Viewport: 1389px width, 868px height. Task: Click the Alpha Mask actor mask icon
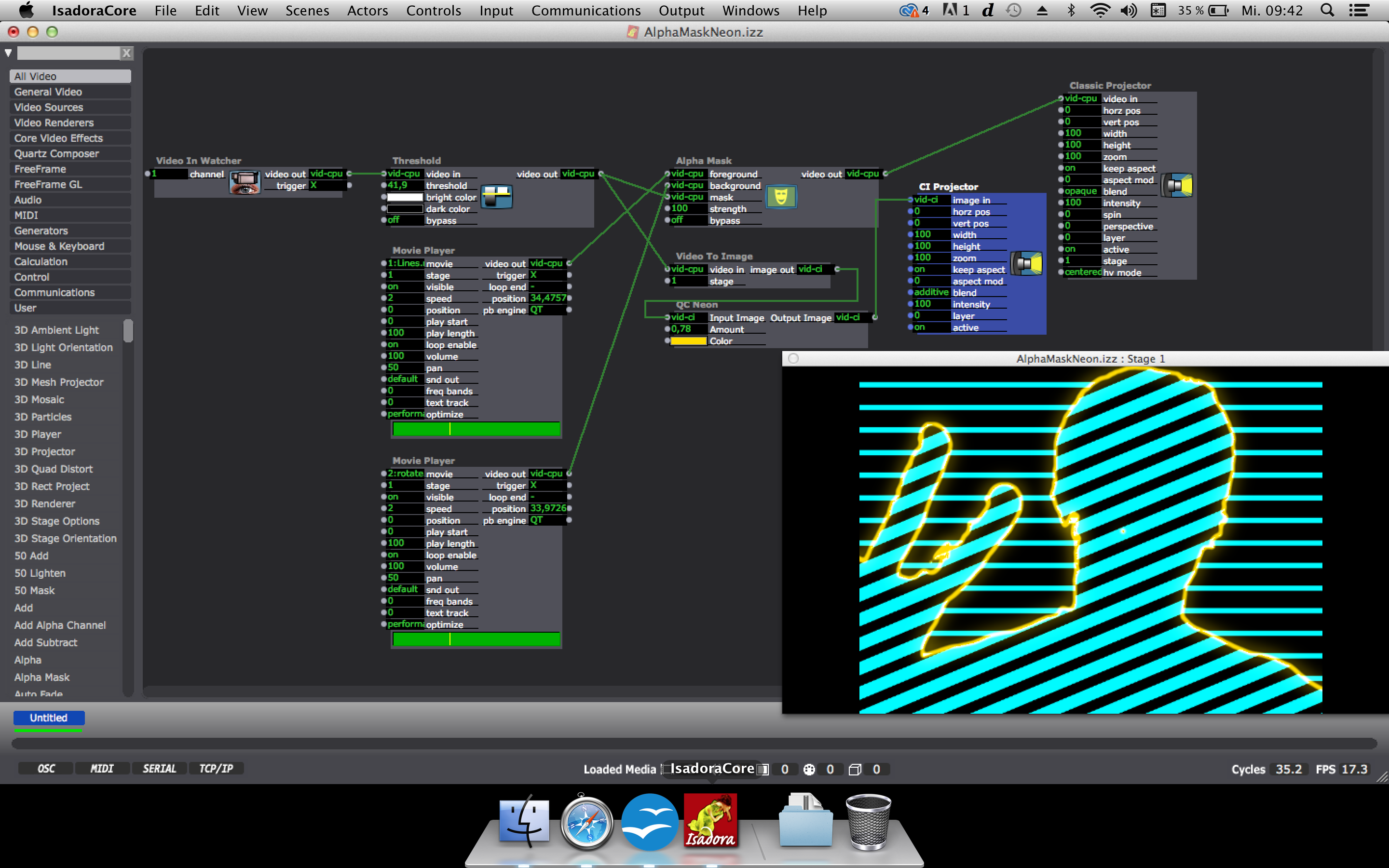(781, 197)
